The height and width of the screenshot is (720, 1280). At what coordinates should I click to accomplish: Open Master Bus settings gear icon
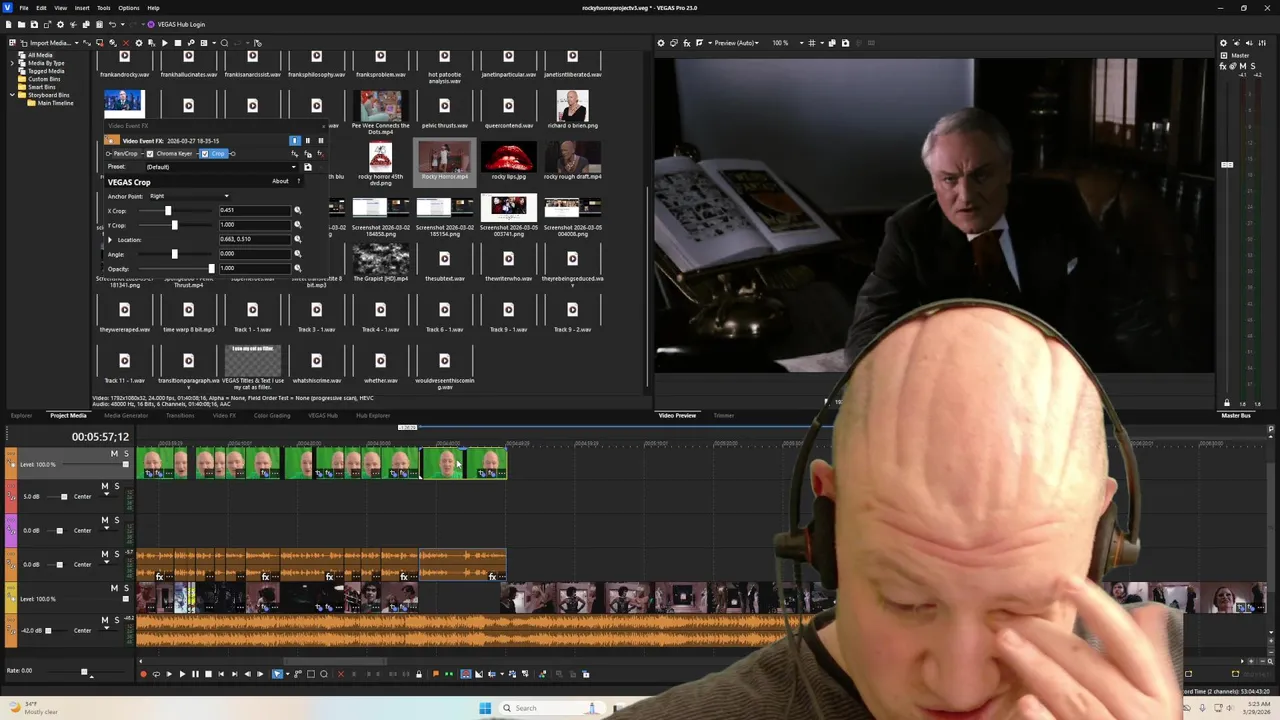[1223, 43]
